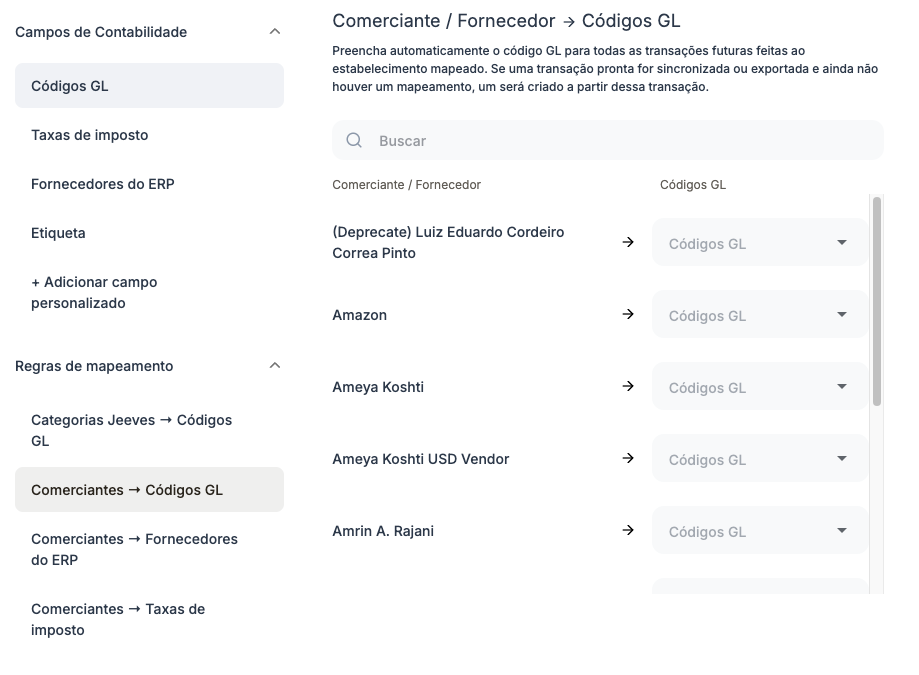Open the Códigos GL sidebar item
Viewport: 919px width, 675px height.
coord(149,86)
